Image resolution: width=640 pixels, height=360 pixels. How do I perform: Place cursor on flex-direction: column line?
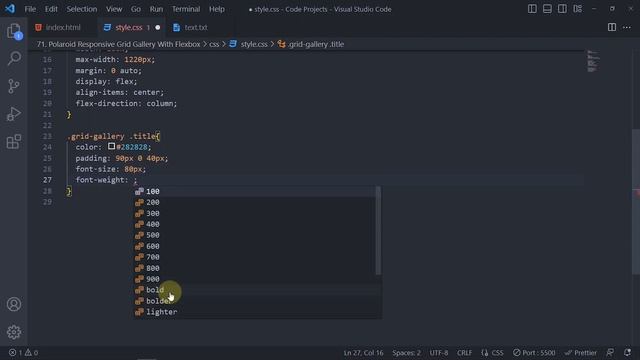126,104
